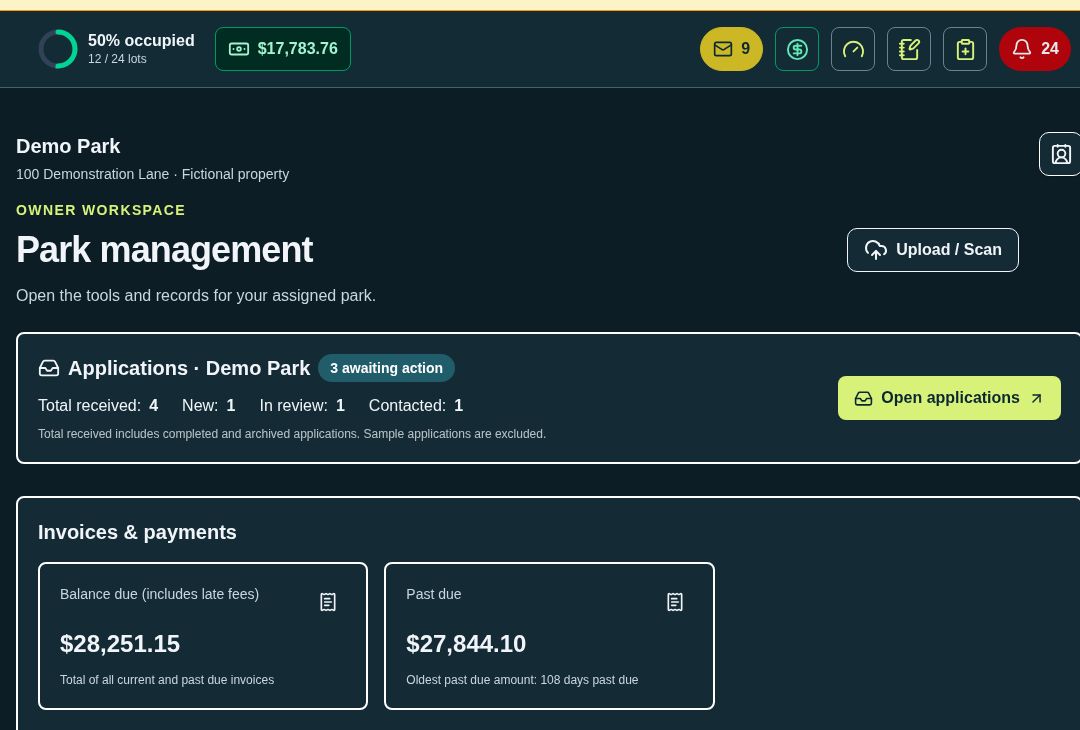Click the $28,251.15 balance due amount
1080x730 pixels.
pyautogui.click(x=120, y=644)
